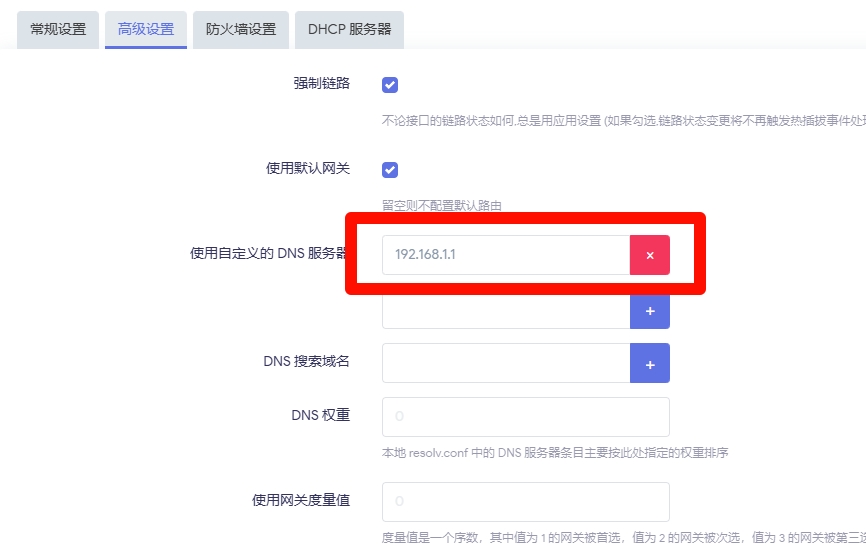Toggle the 使用默认网关 checkbox
Screen dimensions: 866x545
point(390,170)
